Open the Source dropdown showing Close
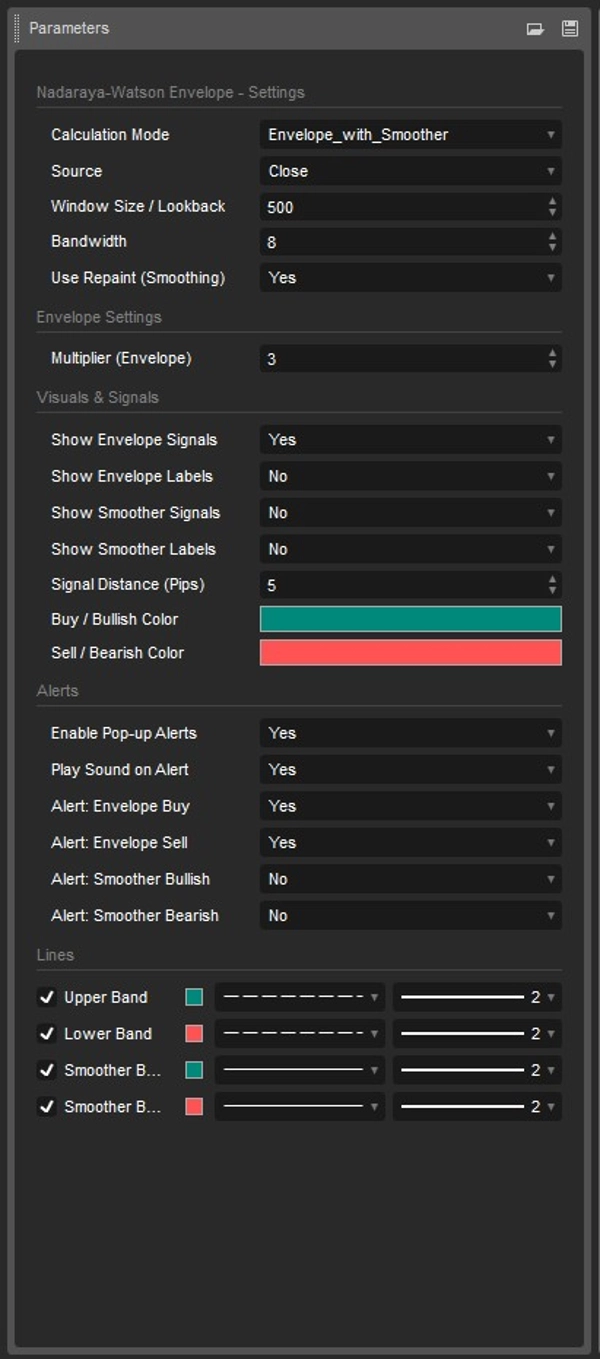The width and height of the screenshot is (600, 1359). pos(410,170)
